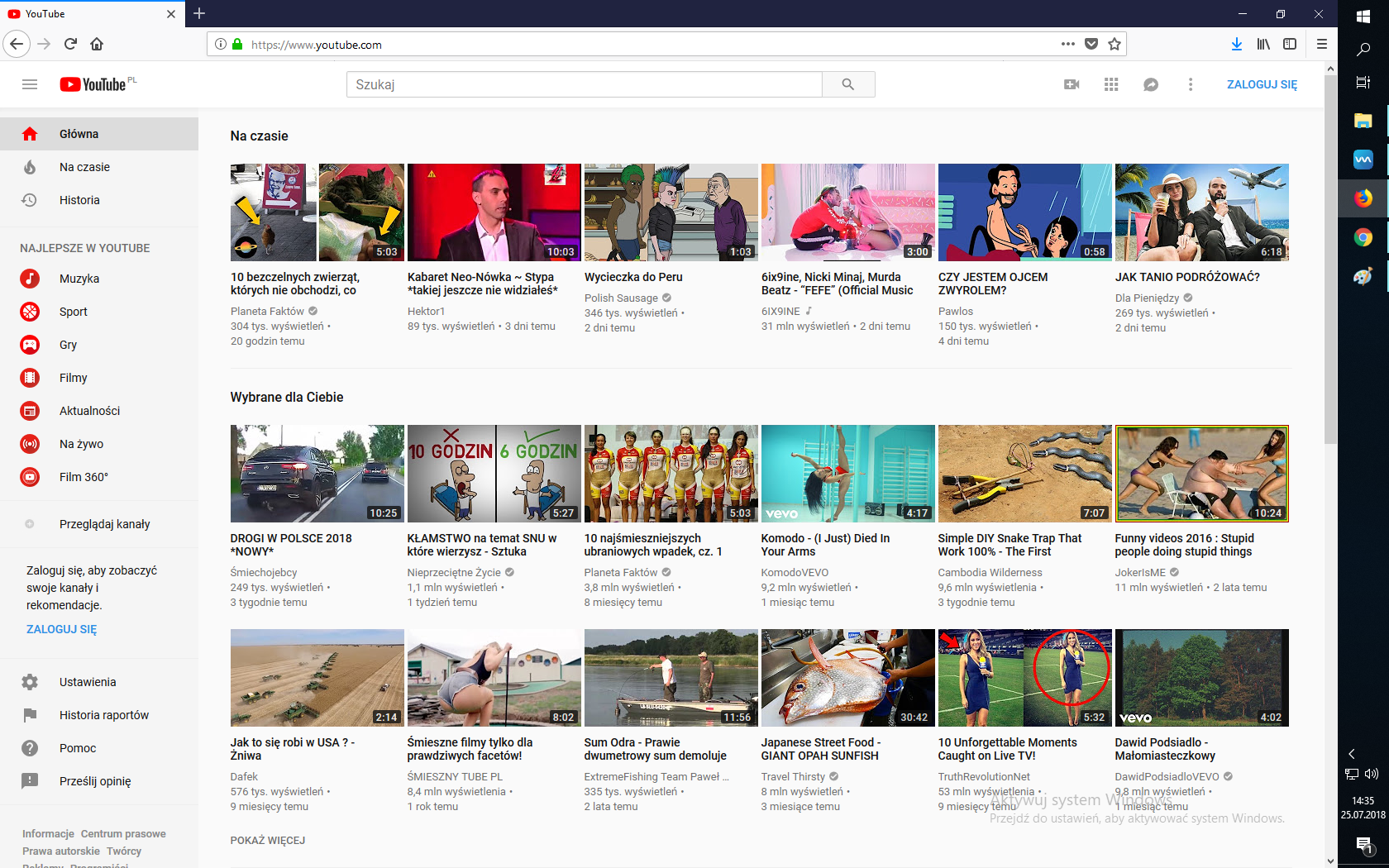1389x868 pixels.
Task: Click the Szukaj search field
Action: pos(585,84)
